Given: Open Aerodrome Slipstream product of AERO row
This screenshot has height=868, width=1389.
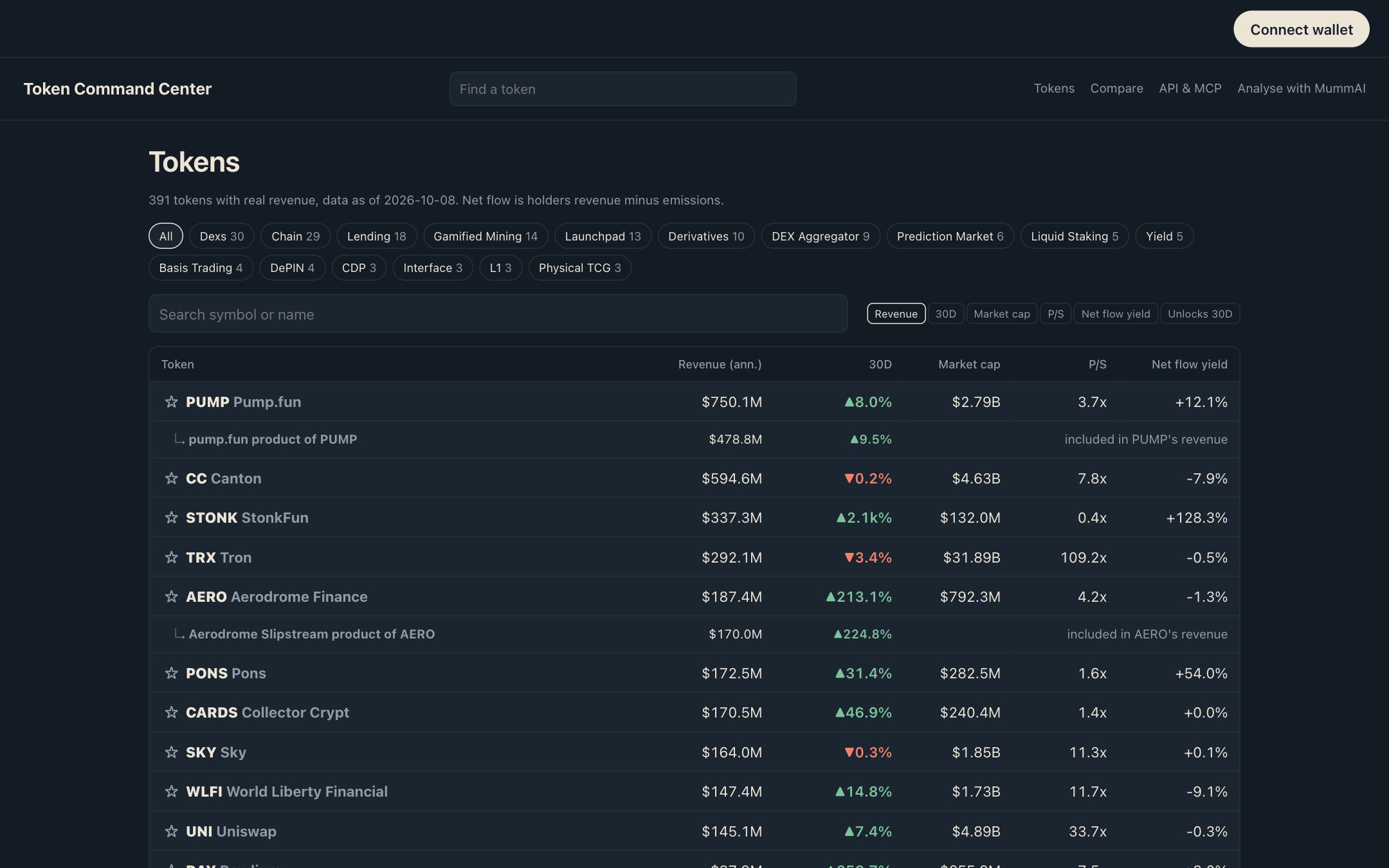Looking at the screenshot, I should click(694, 634).
